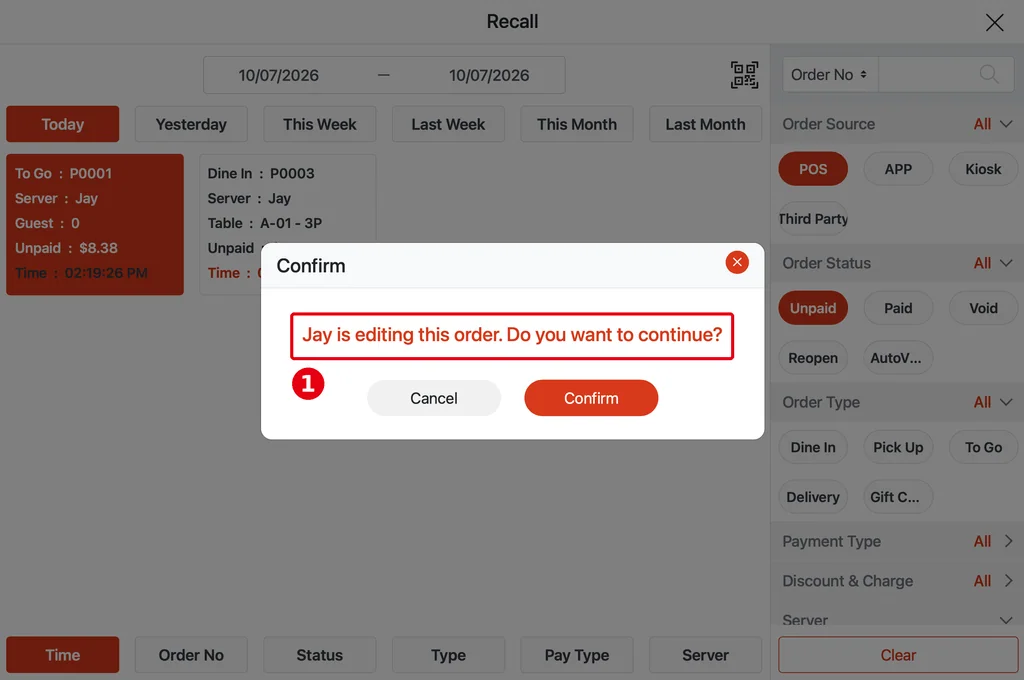The image size is (1024, 680).
Task: Cancel the confirm dialog
Action: point(434,398)
